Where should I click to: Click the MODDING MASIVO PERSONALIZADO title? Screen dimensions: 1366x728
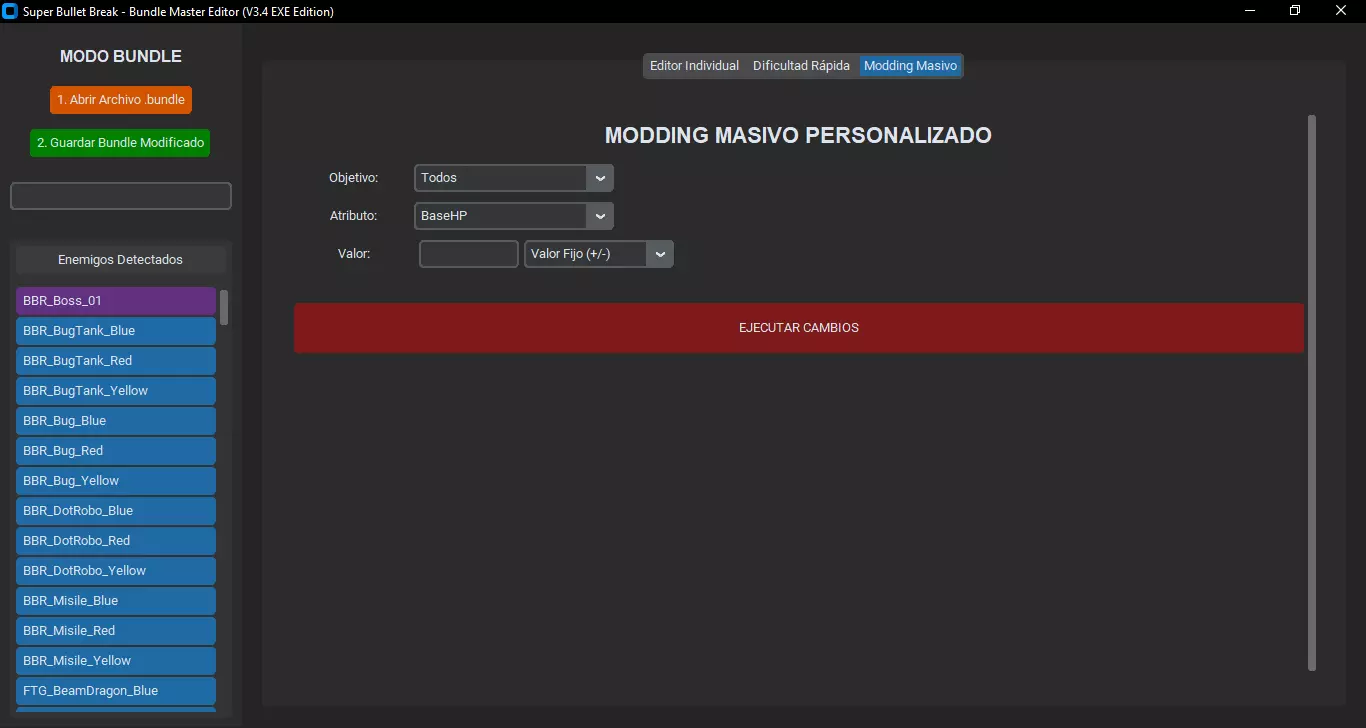799,135
